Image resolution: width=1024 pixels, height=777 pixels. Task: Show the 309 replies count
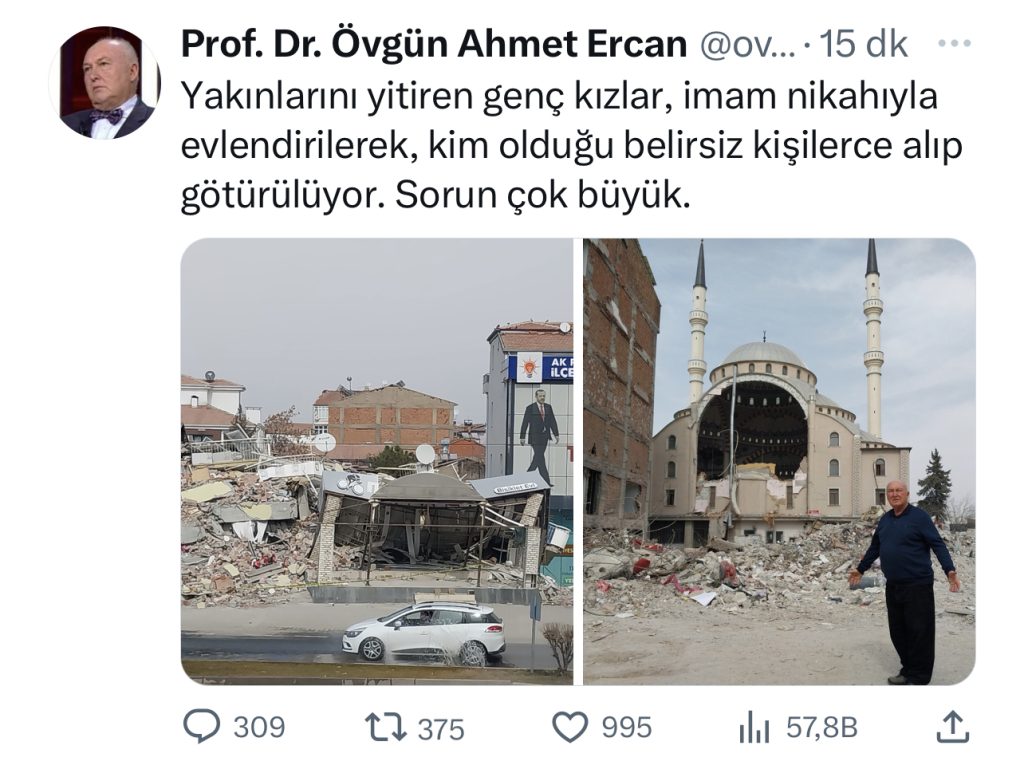tap(259, 727)
